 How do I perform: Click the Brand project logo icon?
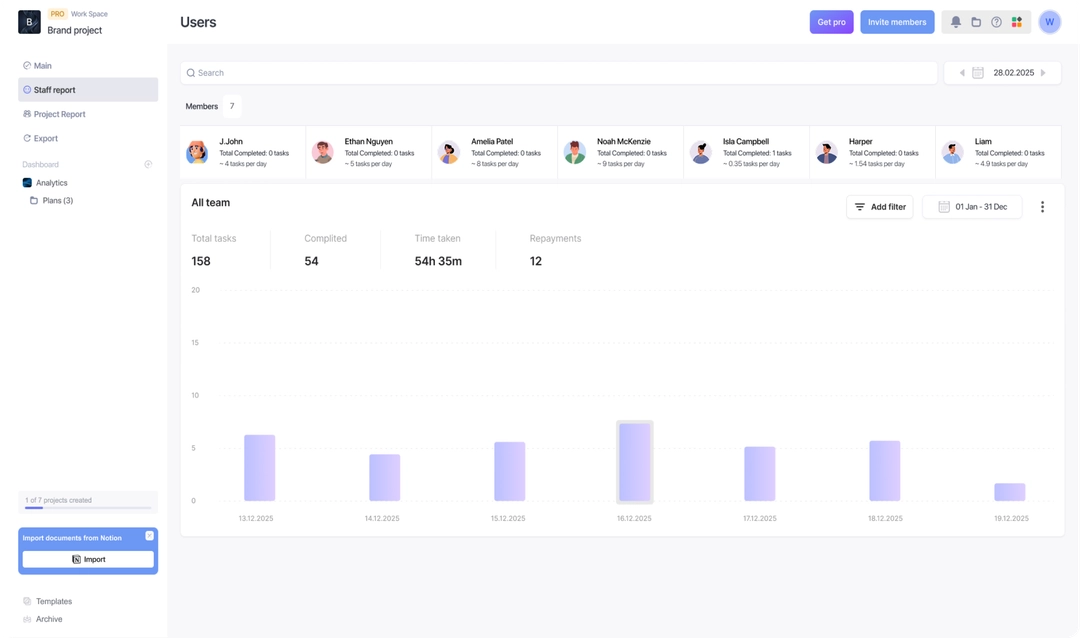pos(29,22)
